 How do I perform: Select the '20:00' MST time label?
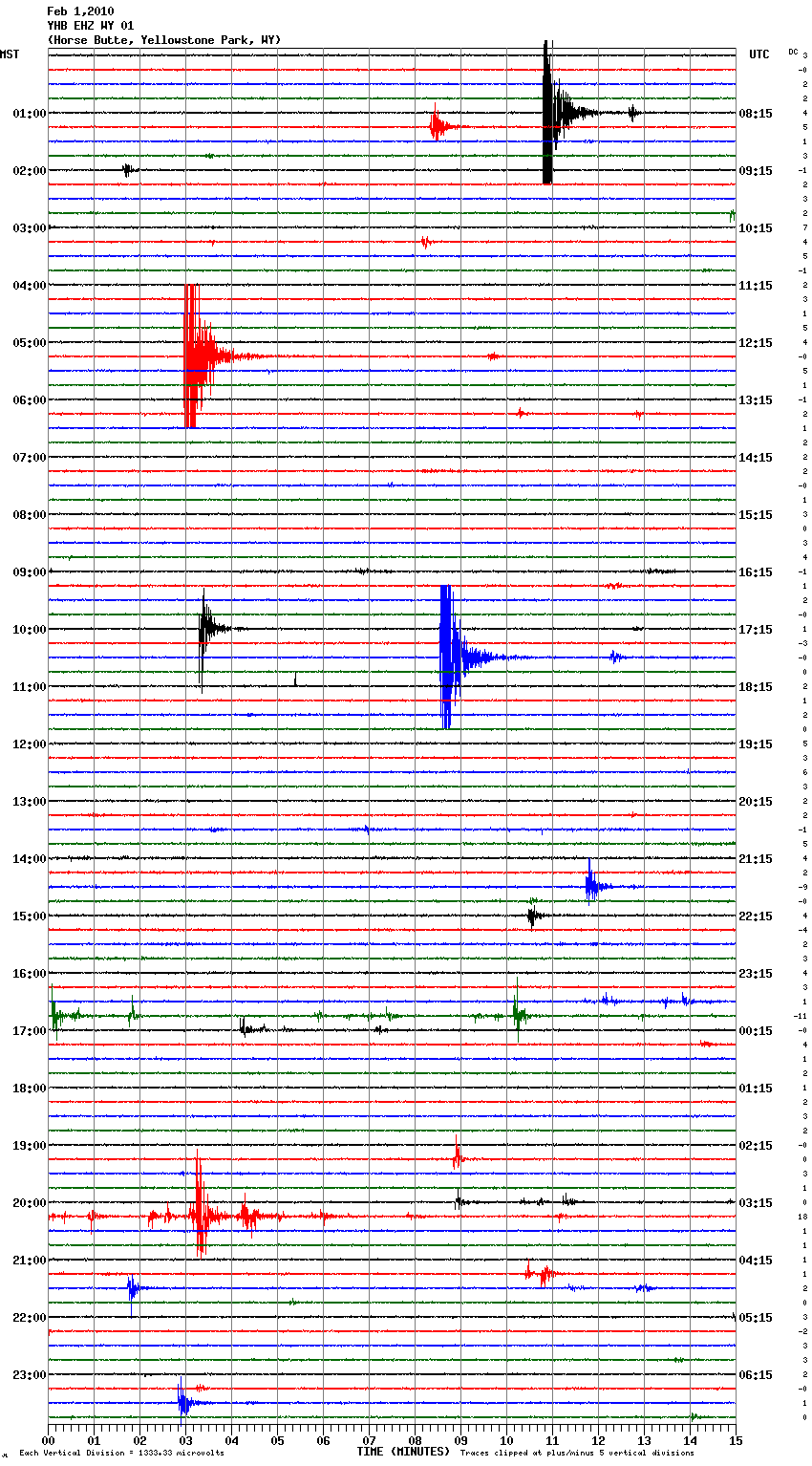(x=30, y=1203)
